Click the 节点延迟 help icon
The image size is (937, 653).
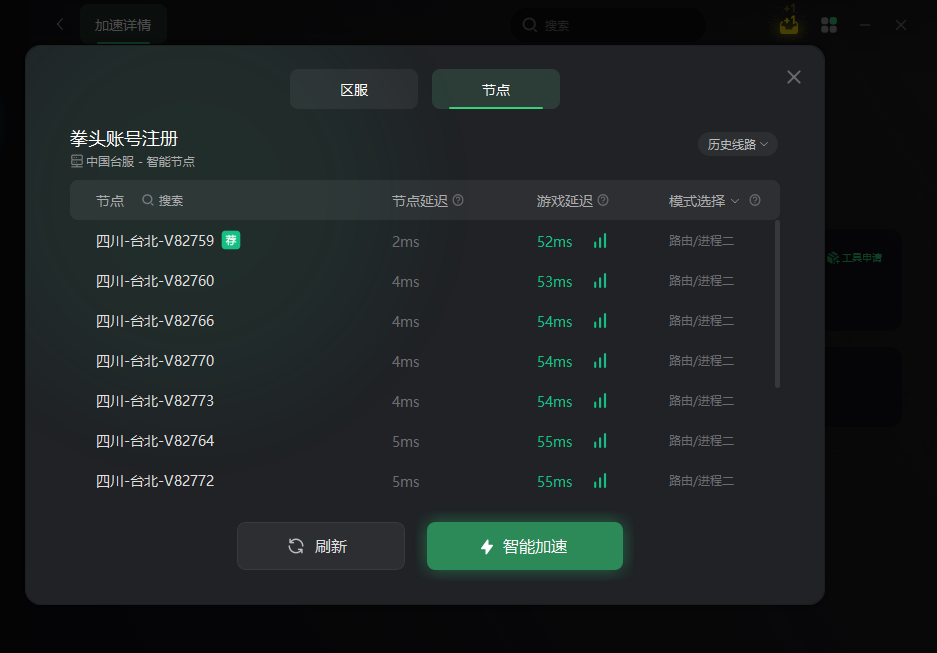click(458, 200)
